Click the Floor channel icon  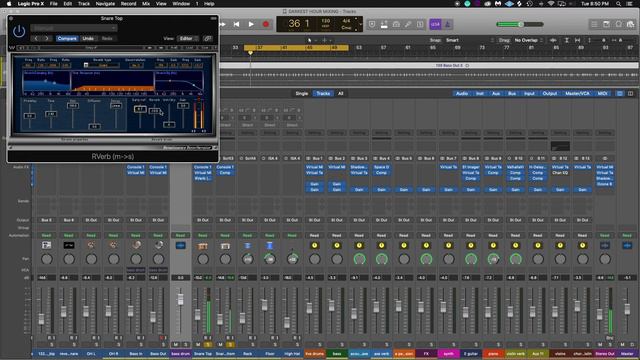click(269, 246)
